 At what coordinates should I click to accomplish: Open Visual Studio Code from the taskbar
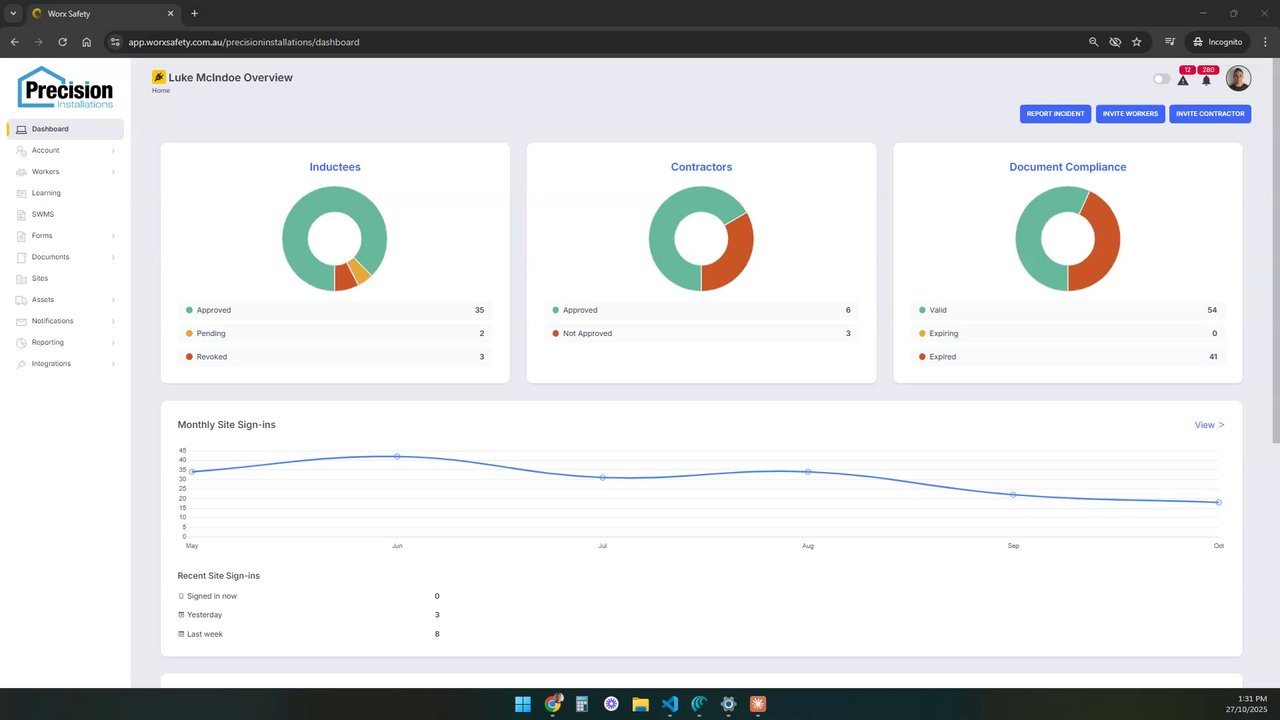[x=670, y=704]
